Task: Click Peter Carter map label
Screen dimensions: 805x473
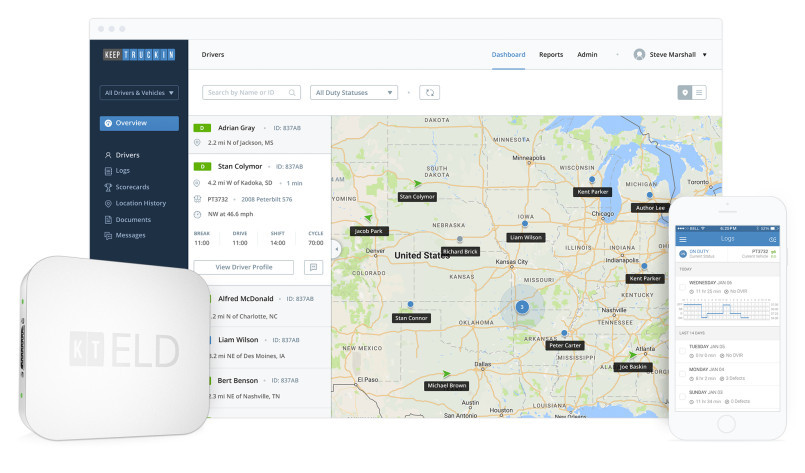Action: [x=565, y=346]
